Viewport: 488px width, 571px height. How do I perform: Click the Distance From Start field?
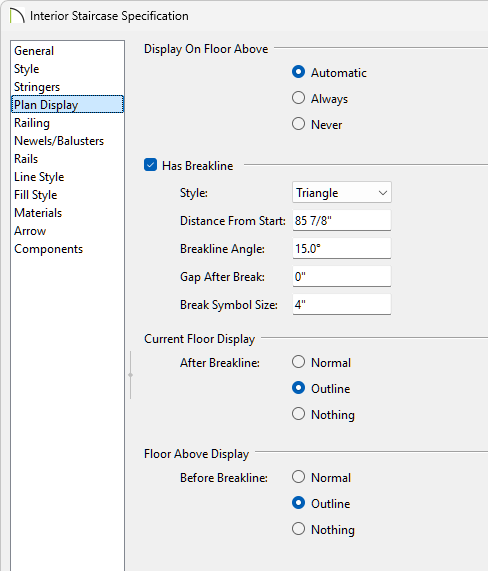(342, 220)
